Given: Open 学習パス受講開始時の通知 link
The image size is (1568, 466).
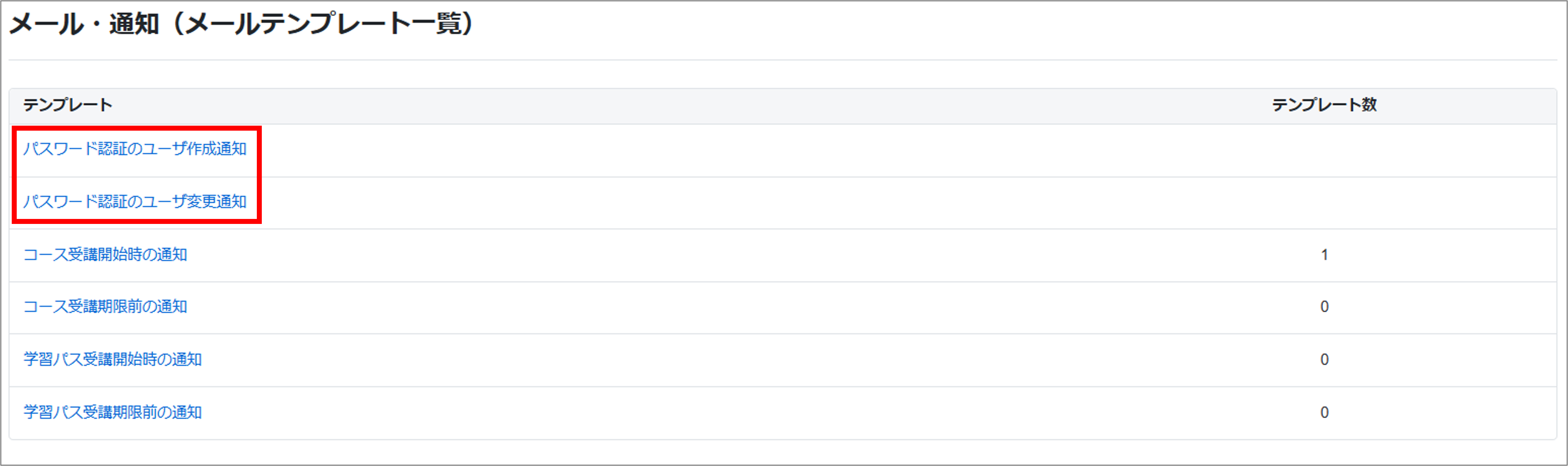Looking at the screenshot, I should click(113, 360).
